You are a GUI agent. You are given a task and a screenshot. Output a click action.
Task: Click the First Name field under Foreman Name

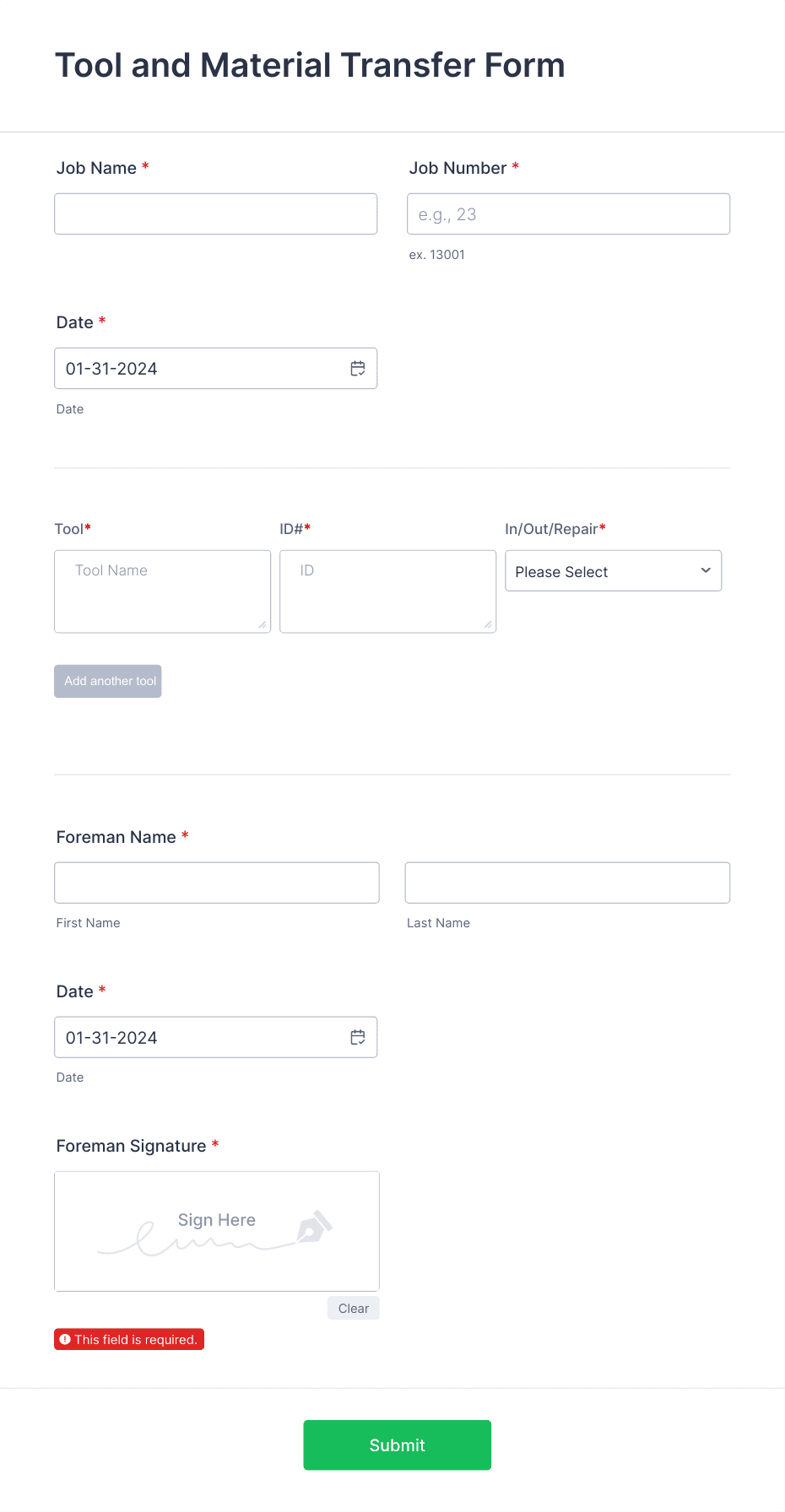coord(216,882)
